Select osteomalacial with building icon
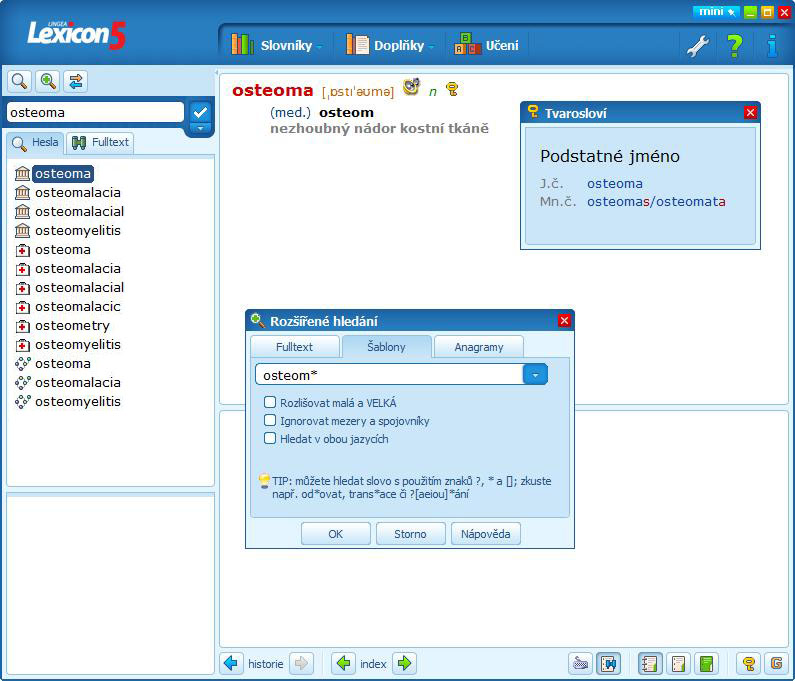The image size is (795, 681). tap(79, 211)
